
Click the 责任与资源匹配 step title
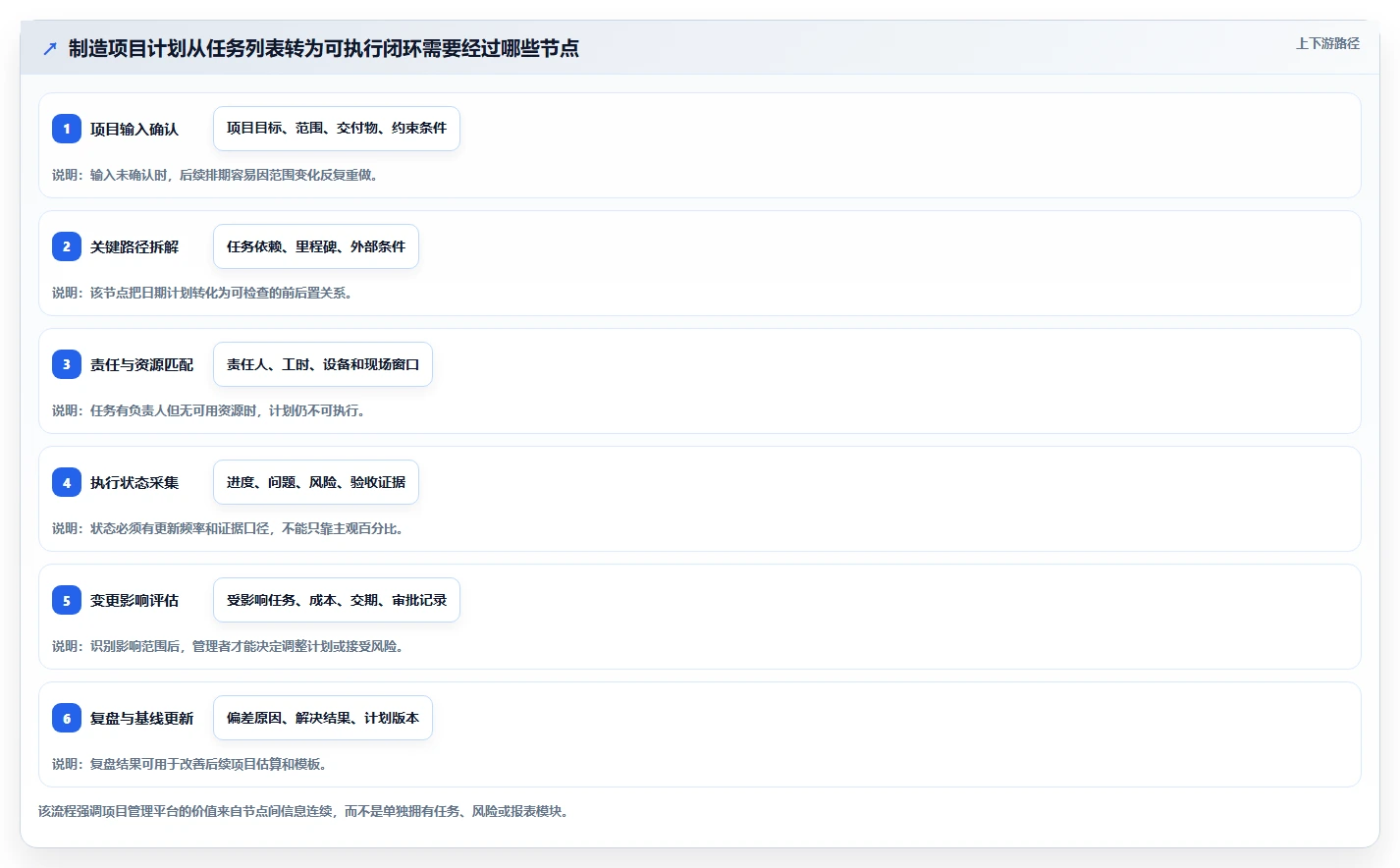141,364
